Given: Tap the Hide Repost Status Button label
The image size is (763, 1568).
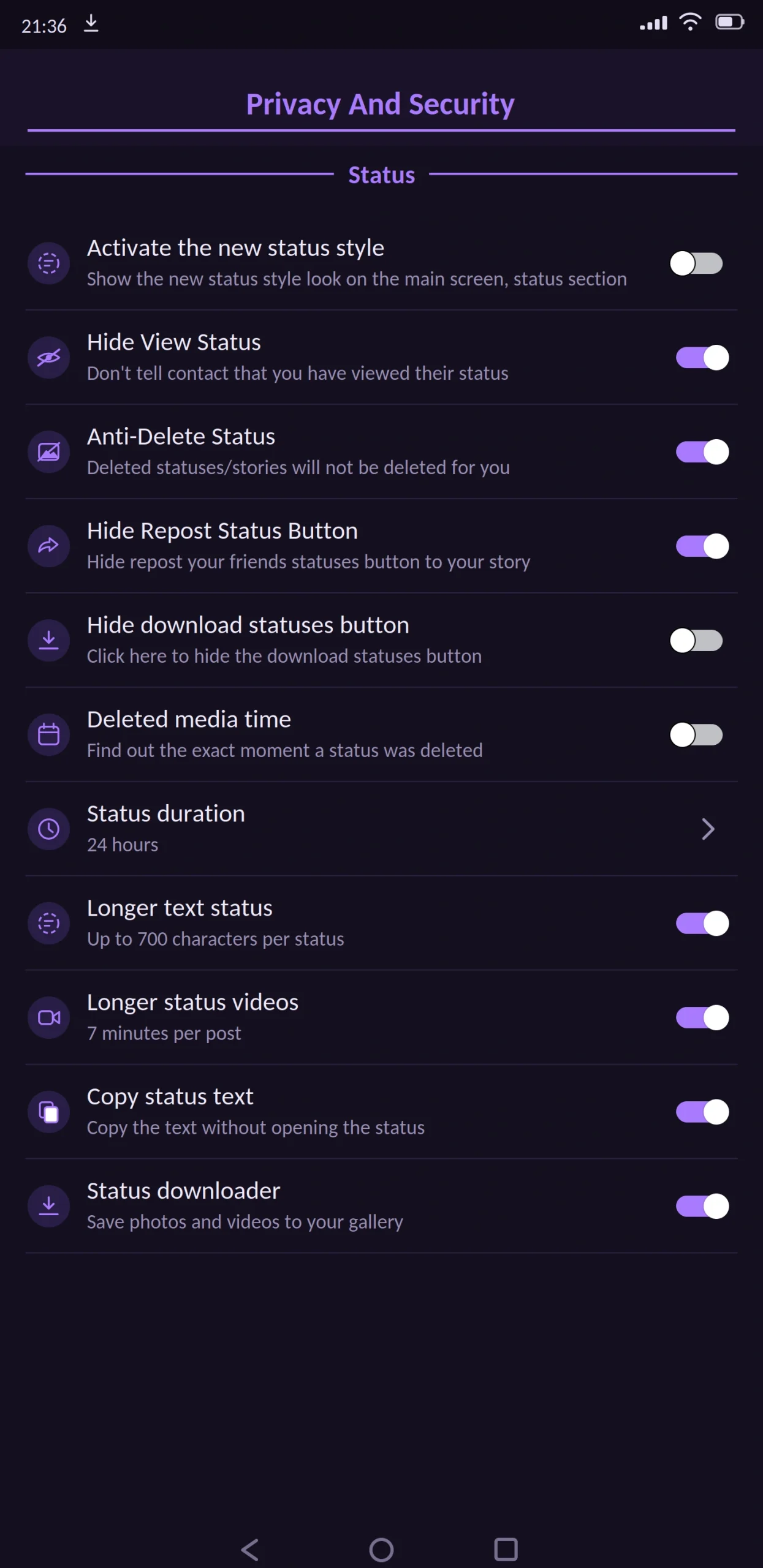Looking at the screenshot, I should tap(222, 530).
